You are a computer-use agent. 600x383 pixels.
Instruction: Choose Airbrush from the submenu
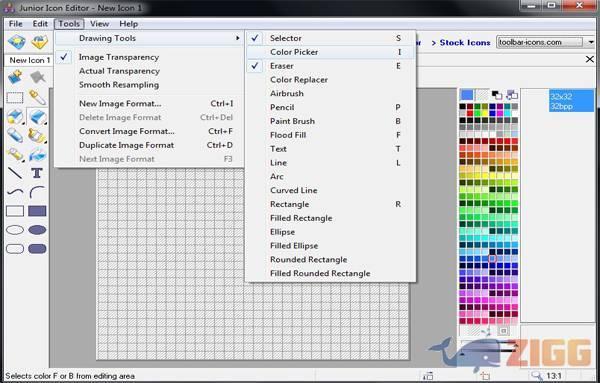tap(331, 93)
